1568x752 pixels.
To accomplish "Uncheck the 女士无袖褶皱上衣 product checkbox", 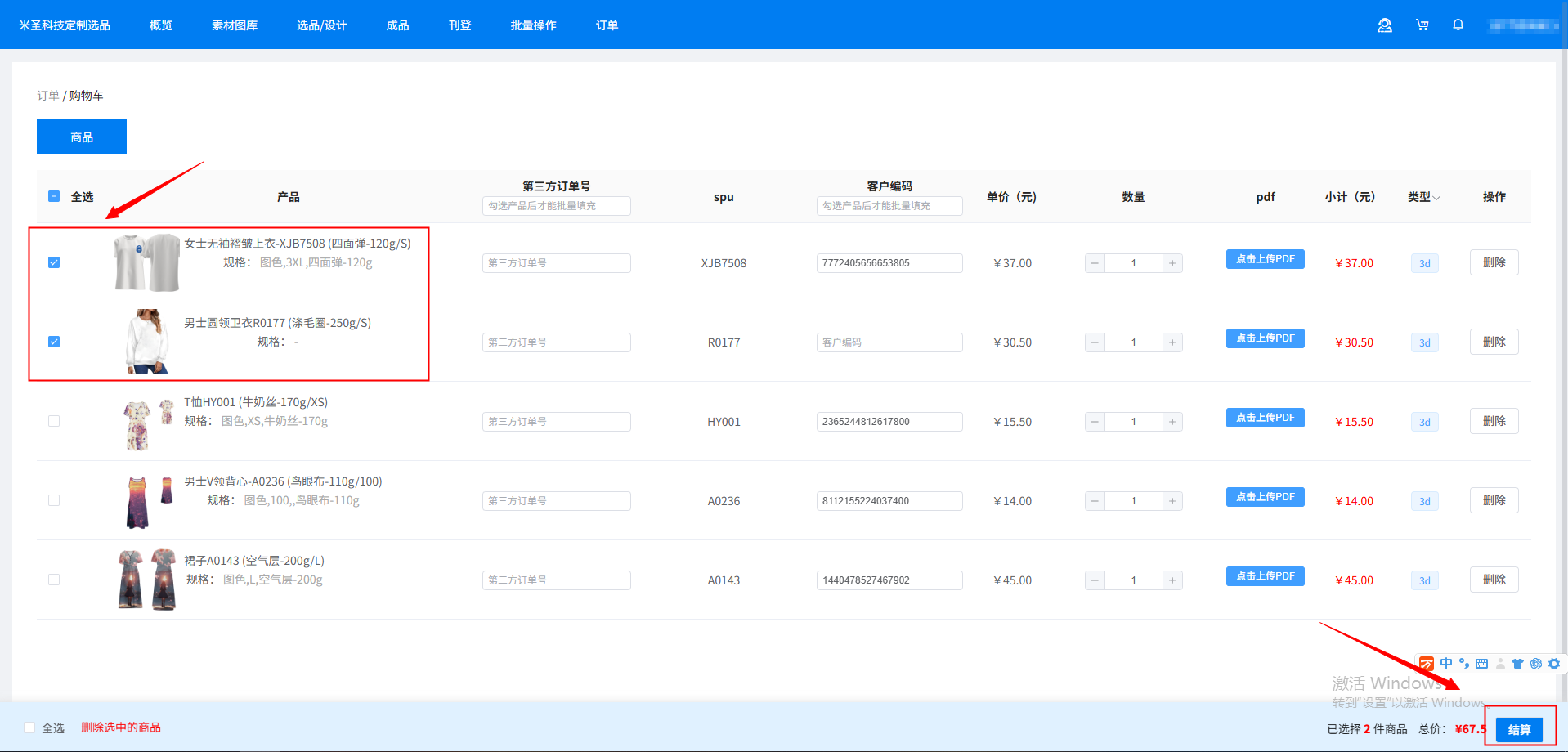I will pyautogui.click(x=54, y=262).
